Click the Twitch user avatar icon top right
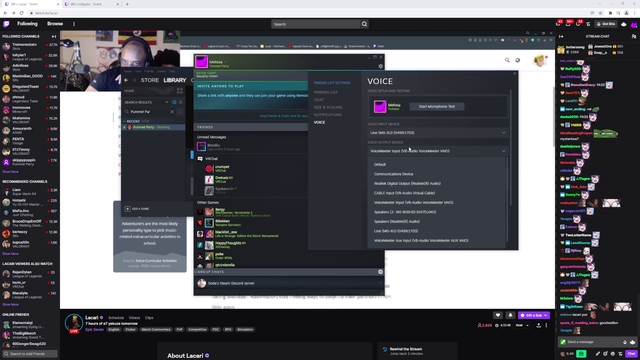 coord(633,24)
